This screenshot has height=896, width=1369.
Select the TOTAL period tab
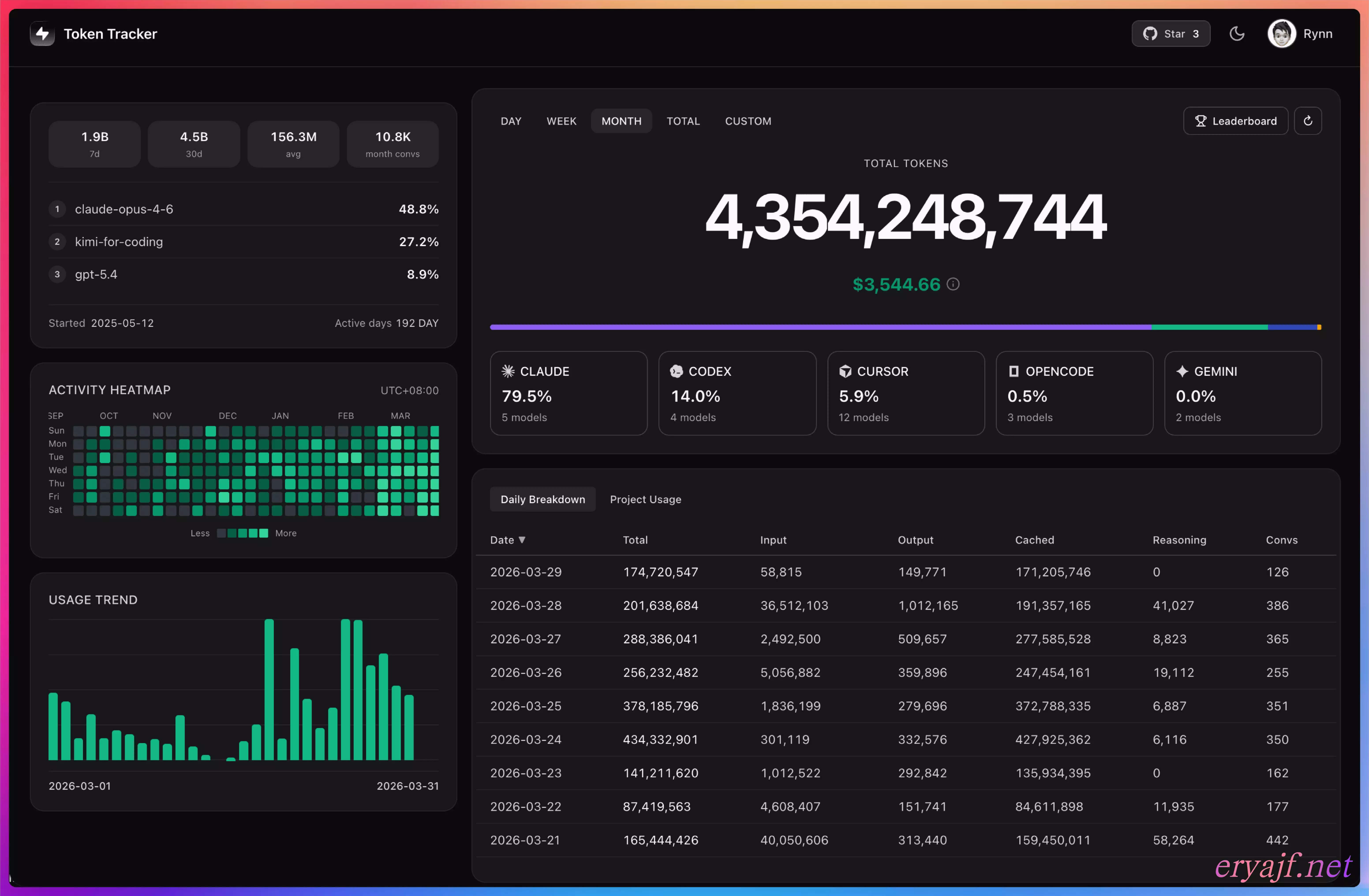point(683,121)
